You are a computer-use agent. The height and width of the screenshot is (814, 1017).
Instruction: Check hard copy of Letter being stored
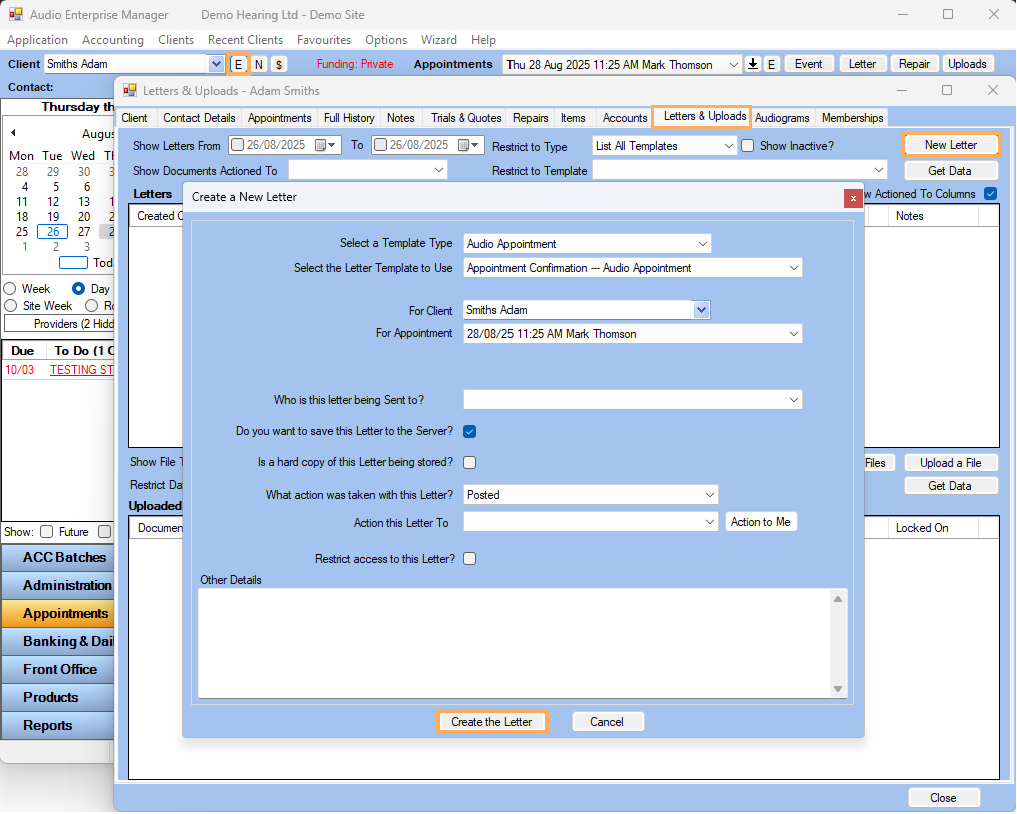pos(469,462)
